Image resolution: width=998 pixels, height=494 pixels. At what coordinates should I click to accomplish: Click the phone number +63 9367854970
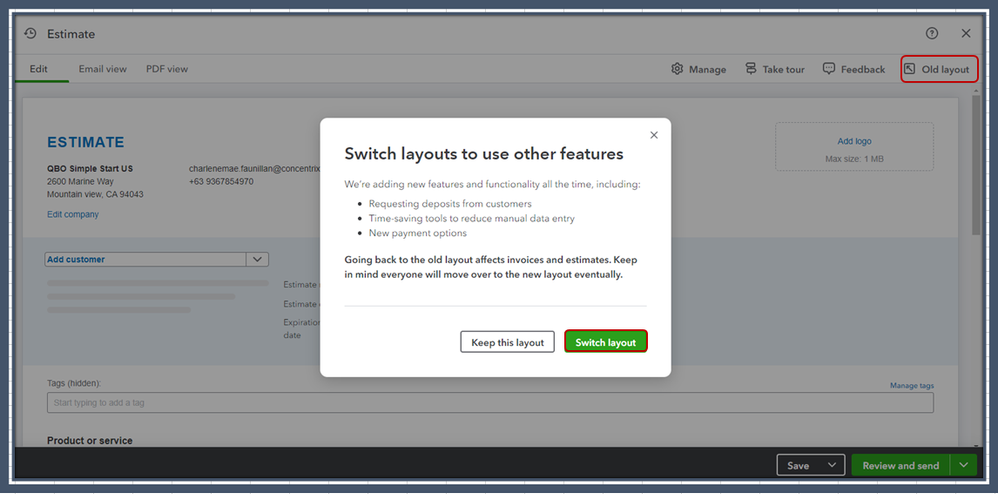[221, 181]
